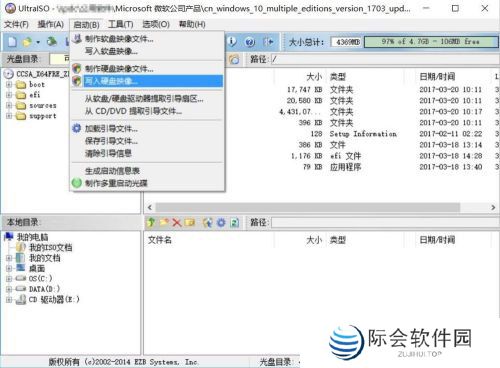Expand the sources folder node

point(9,106)
